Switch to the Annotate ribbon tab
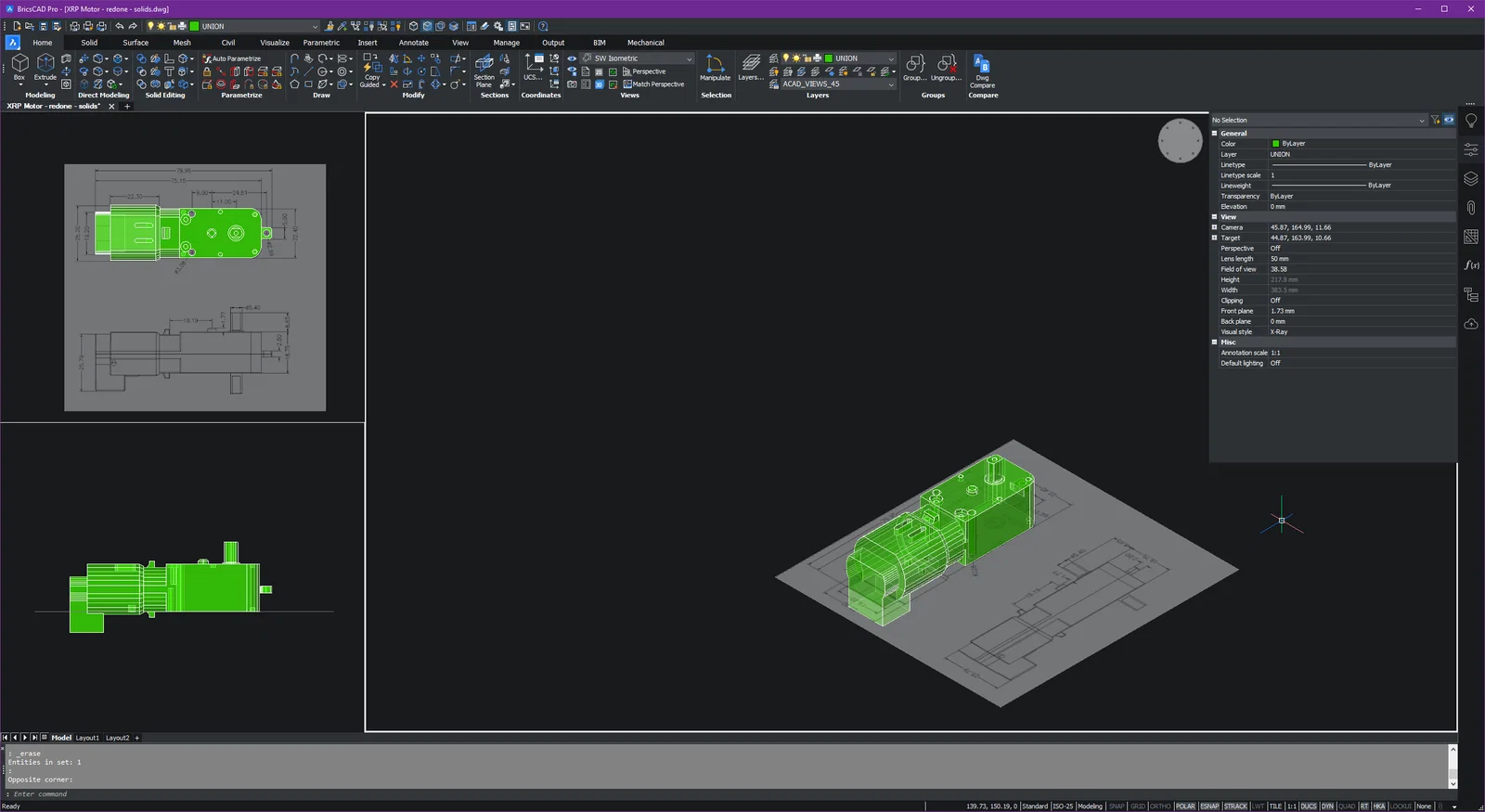The height and width of the screenshot is (812, 1485). [414, 43]
